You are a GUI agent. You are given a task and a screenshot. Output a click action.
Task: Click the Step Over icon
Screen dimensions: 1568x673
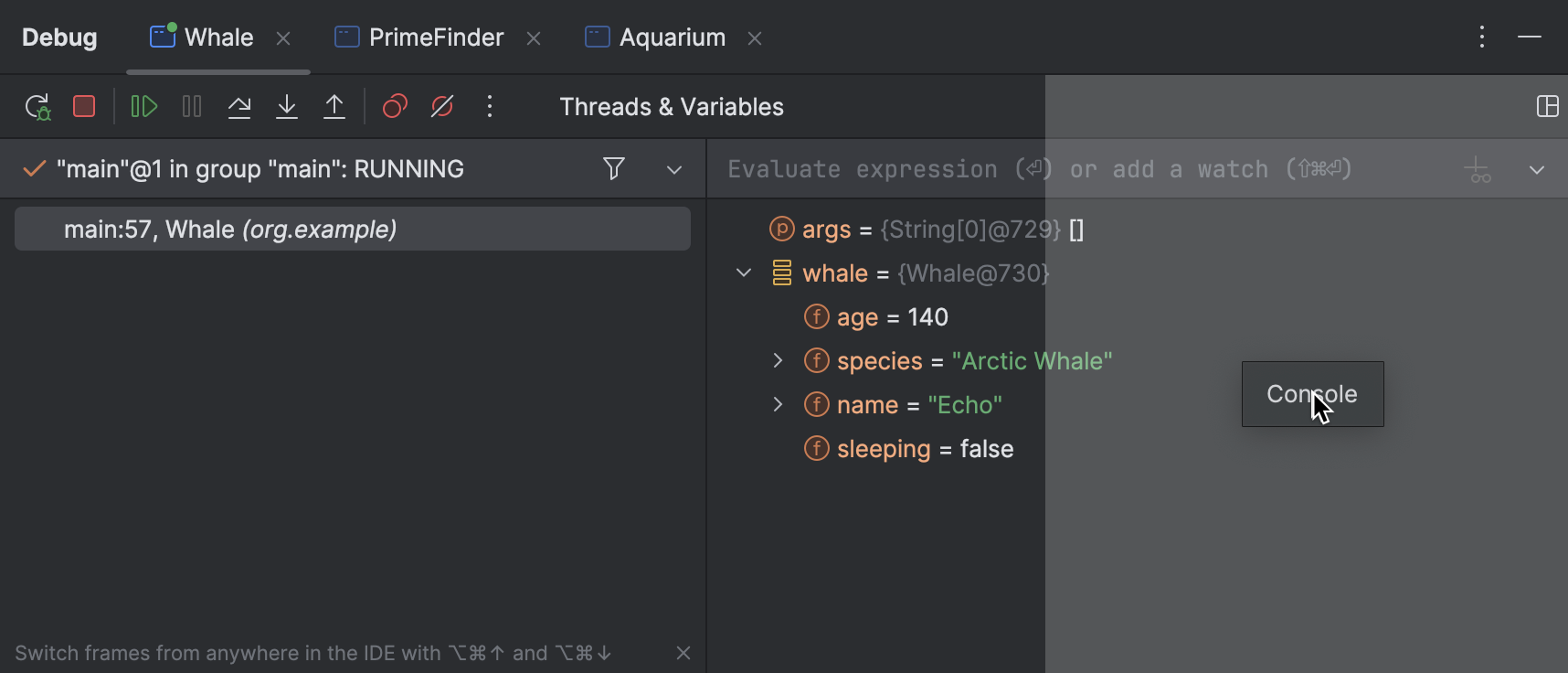(239, 107)
